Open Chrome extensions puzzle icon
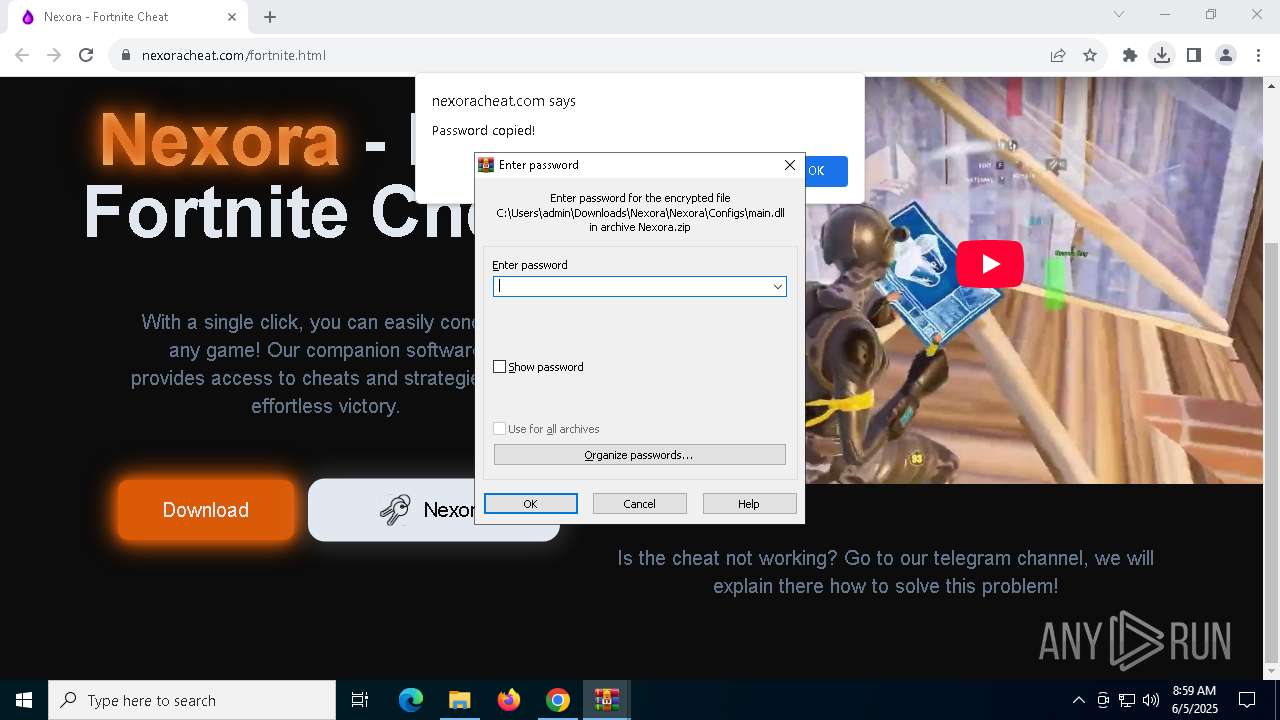 point(1130,55)
